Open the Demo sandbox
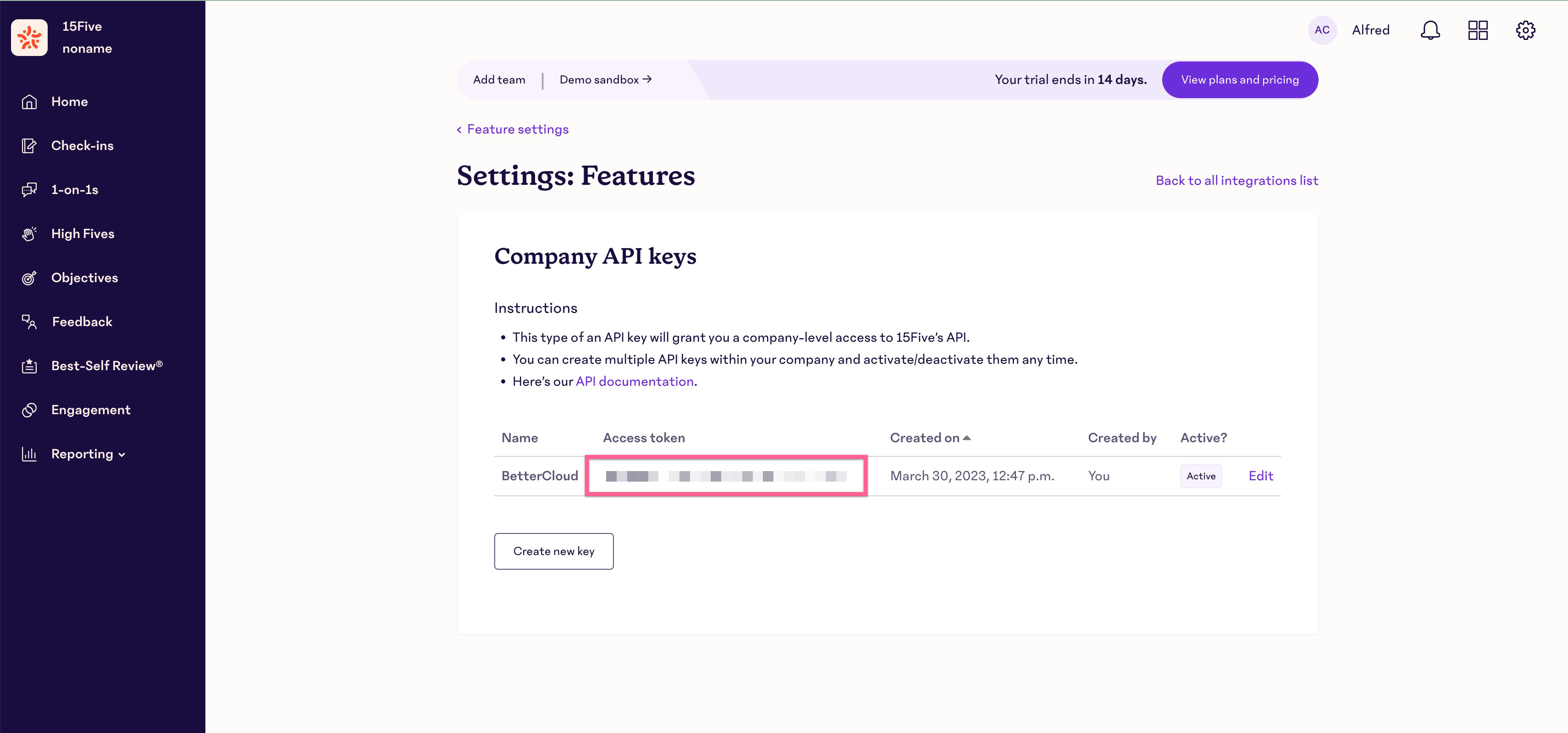Viewport: 1568px width, 733px height. 605,79
